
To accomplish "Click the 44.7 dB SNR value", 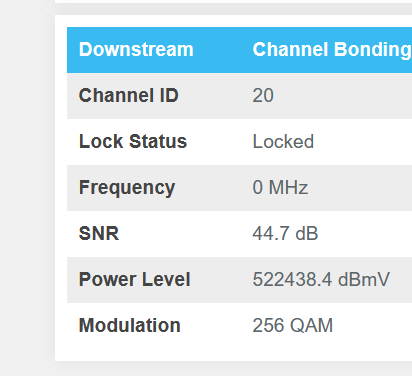I will click(285, 233).
